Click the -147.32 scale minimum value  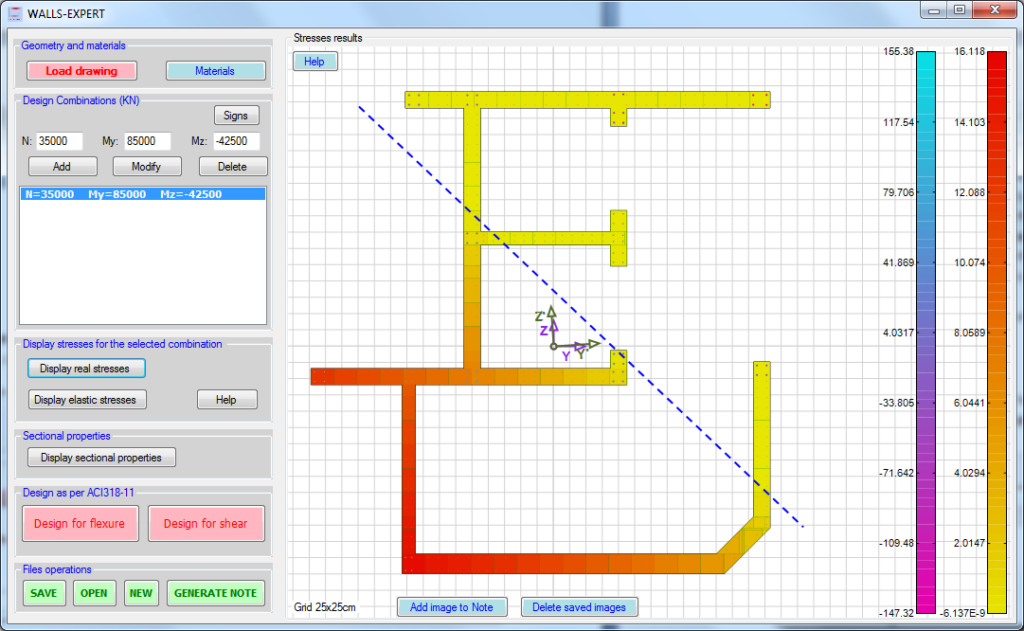[896, 613]
